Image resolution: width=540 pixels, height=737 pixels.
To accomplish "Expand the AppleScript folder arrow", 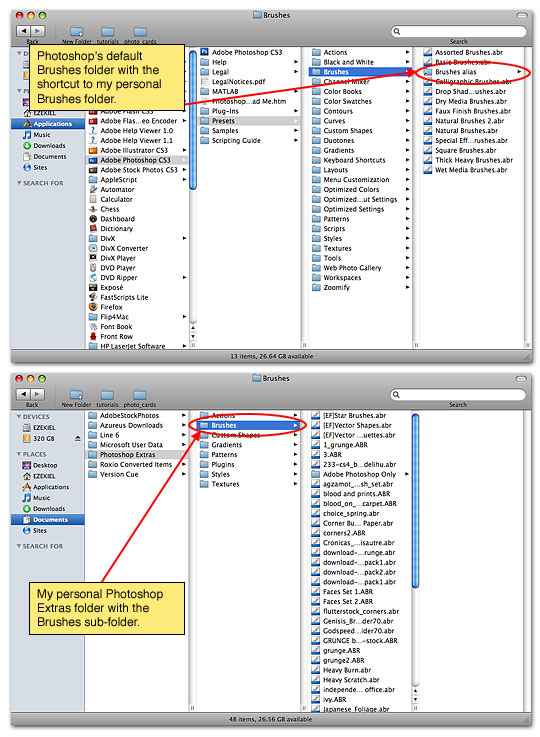I will (x=184, y=180).
